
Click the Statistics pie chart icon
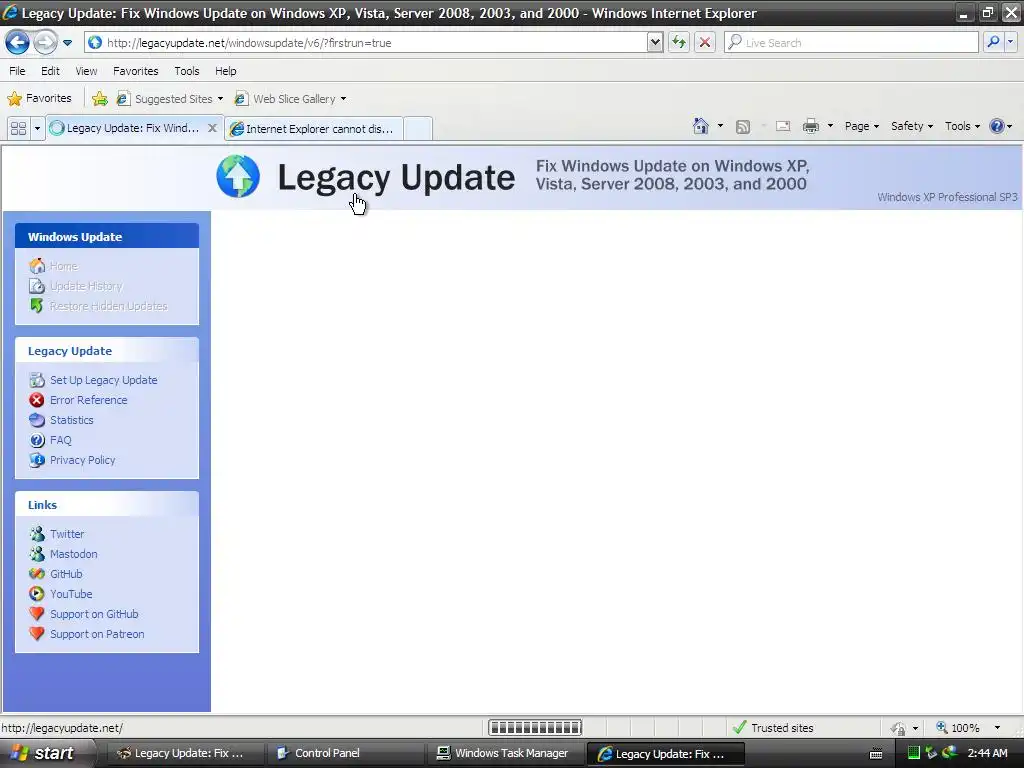pos(37,420)
